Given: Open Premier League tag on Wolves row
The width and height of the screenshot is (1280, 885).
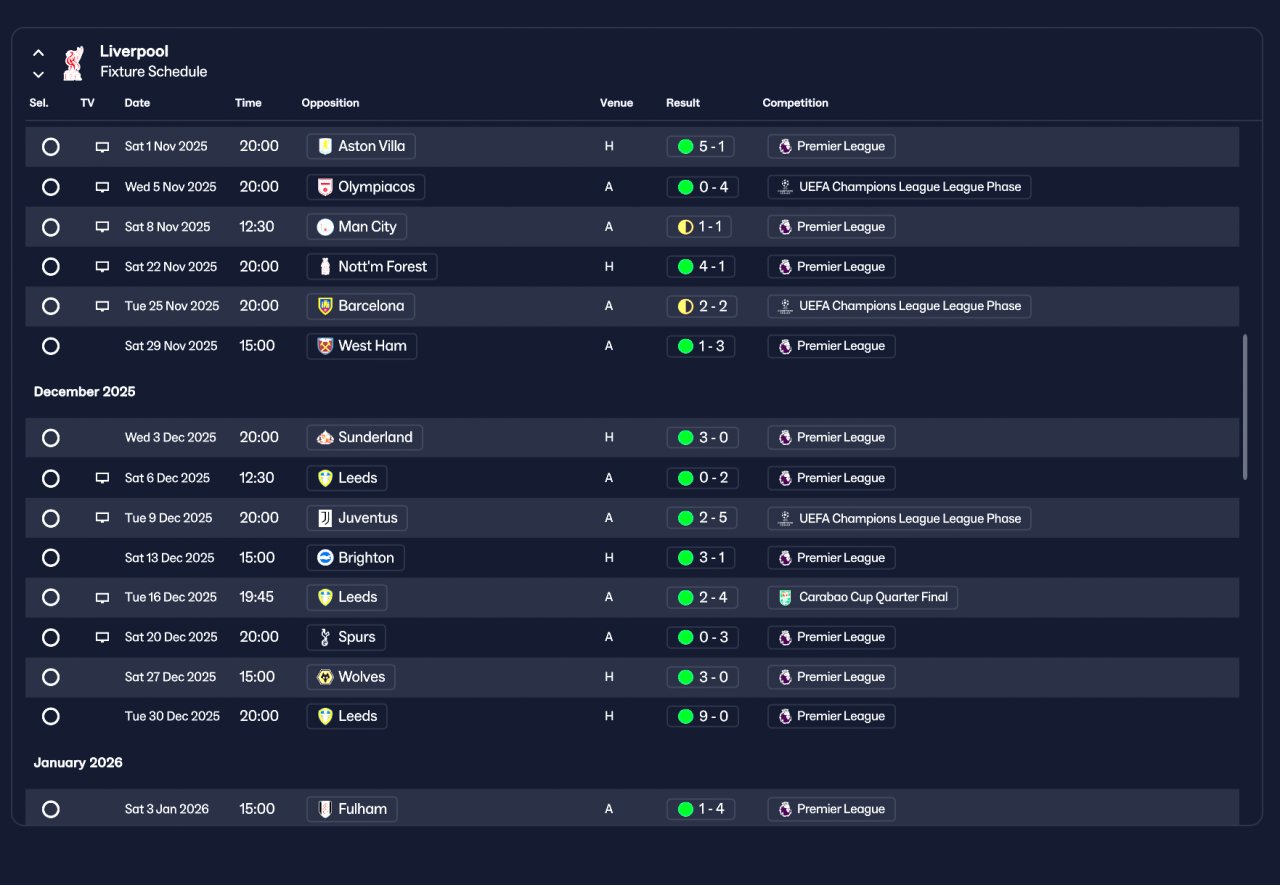Looking at the screenshot, I should 831,677.
